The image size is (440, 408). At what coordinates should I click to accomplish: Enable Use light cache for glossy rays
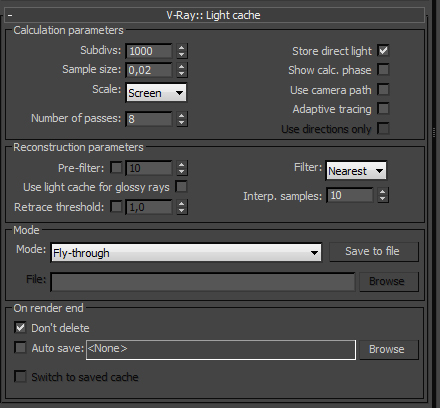pyautogui.click(x=181, y=187)
